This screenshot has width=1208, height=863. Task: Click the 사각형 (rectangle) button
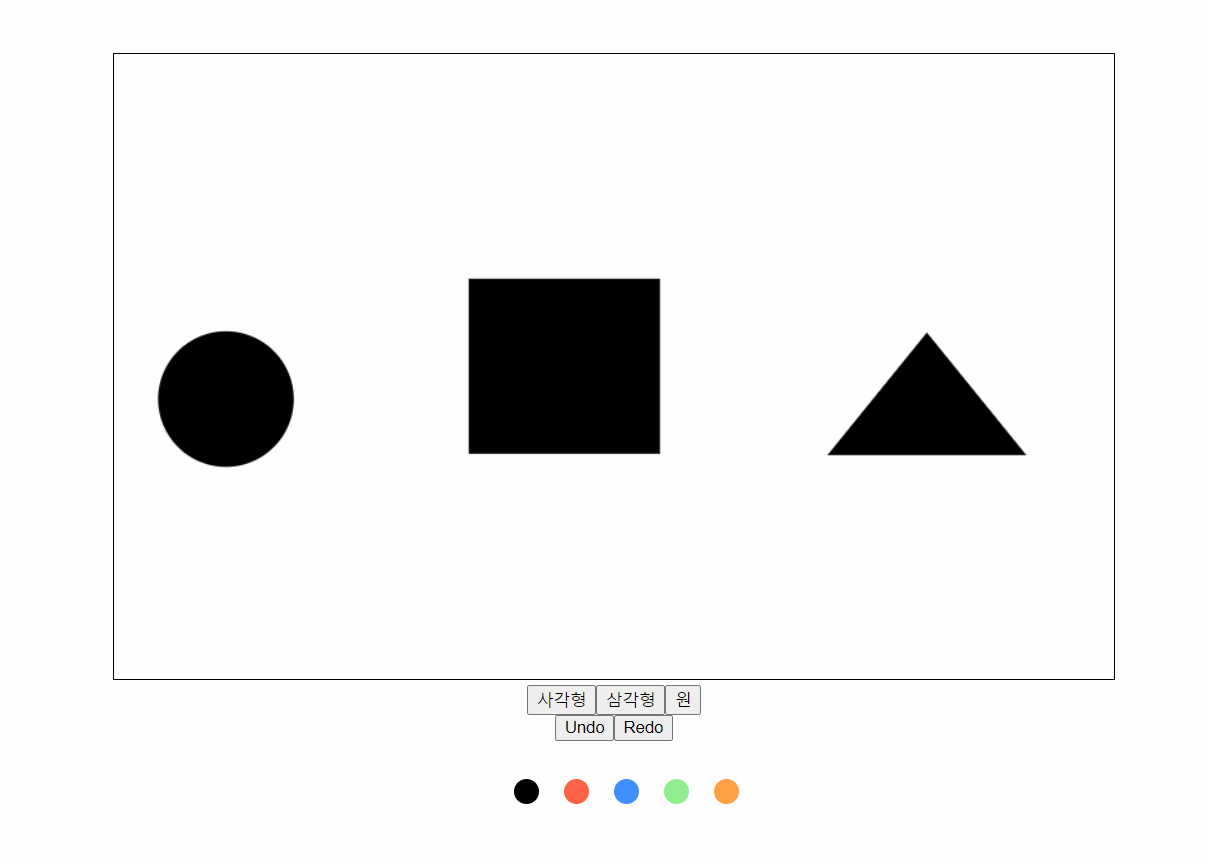(x=561, y=700)
